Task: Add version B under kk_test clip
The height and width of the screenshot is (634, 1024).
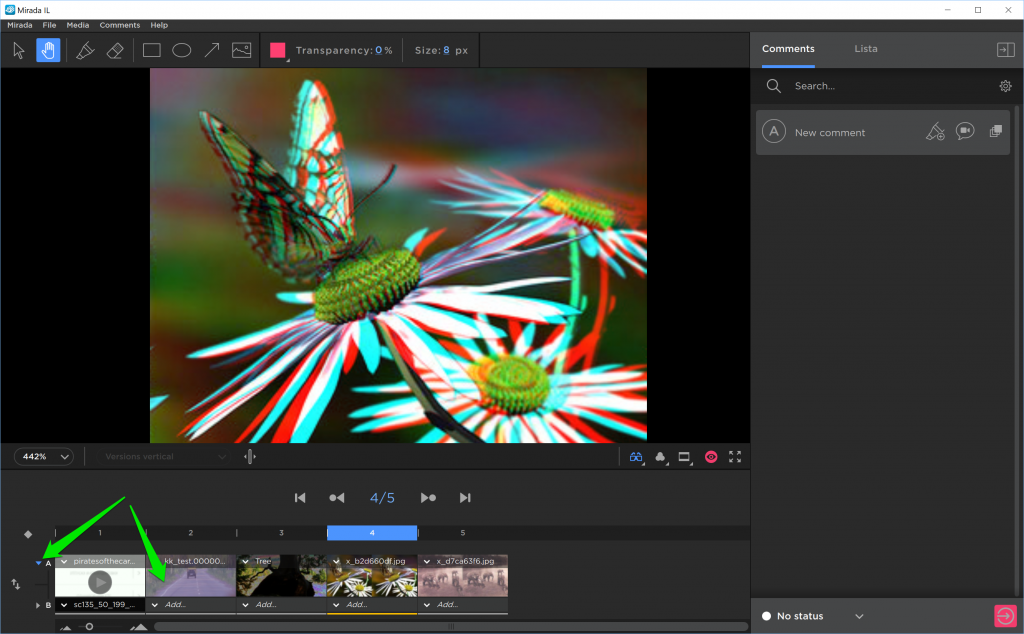Action: click(175, 605)
